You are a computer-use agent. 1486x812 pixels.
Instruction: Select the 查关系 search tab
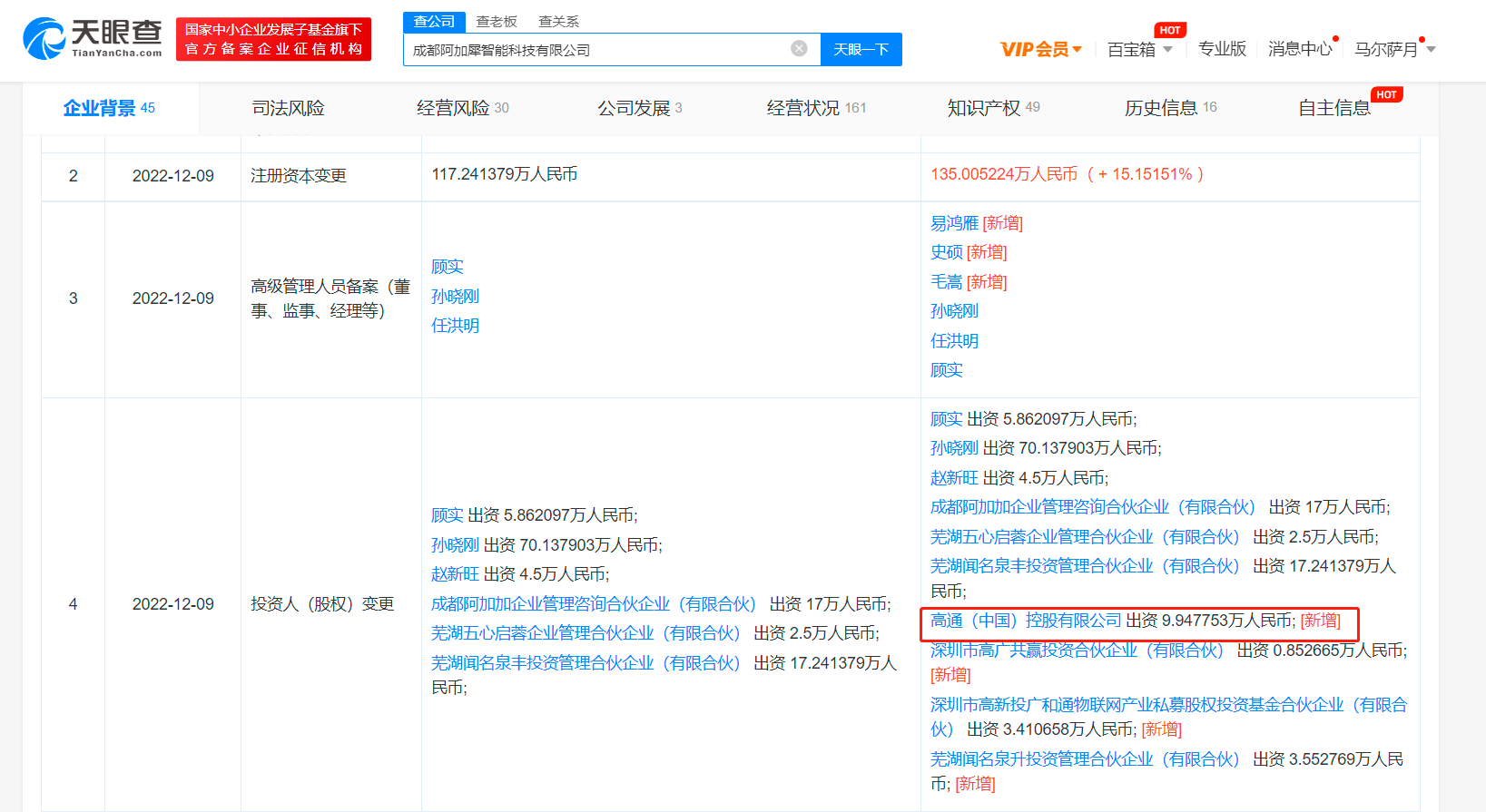pos(558,21)
